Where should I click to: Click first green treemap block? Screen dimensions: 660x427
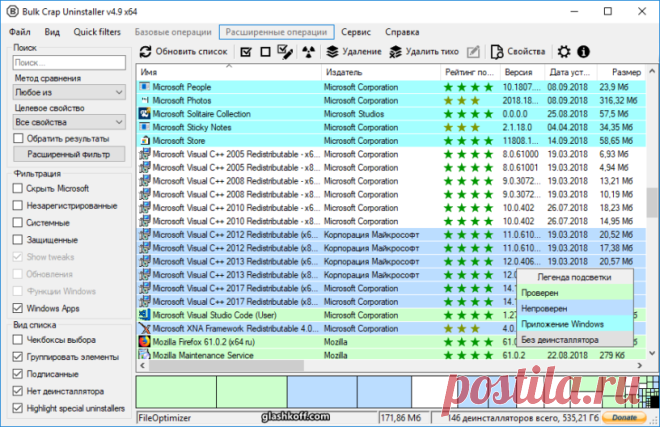tap(176, 392)
